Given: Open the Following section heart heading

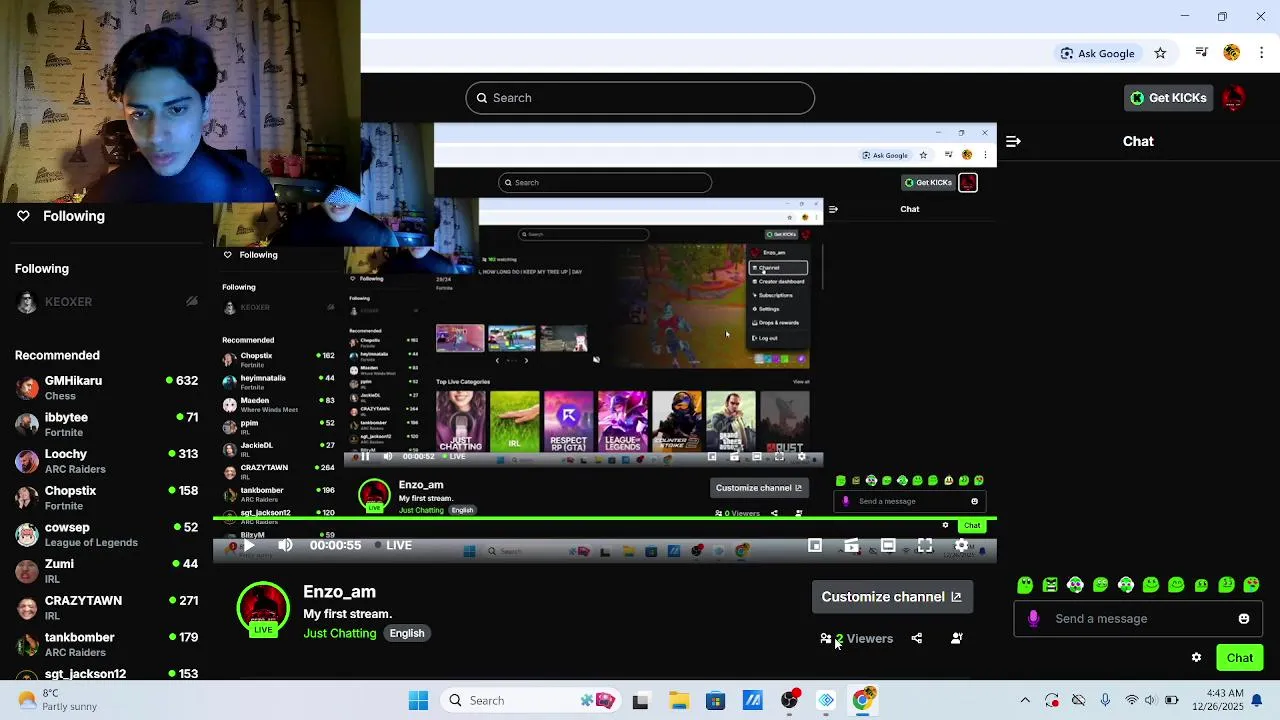Looking at the screenshot, I should pos(61,216).
